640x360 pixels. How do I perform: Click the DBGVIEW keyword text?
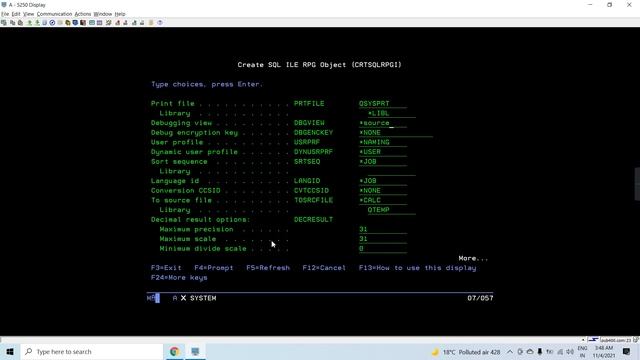pos(309,123)
